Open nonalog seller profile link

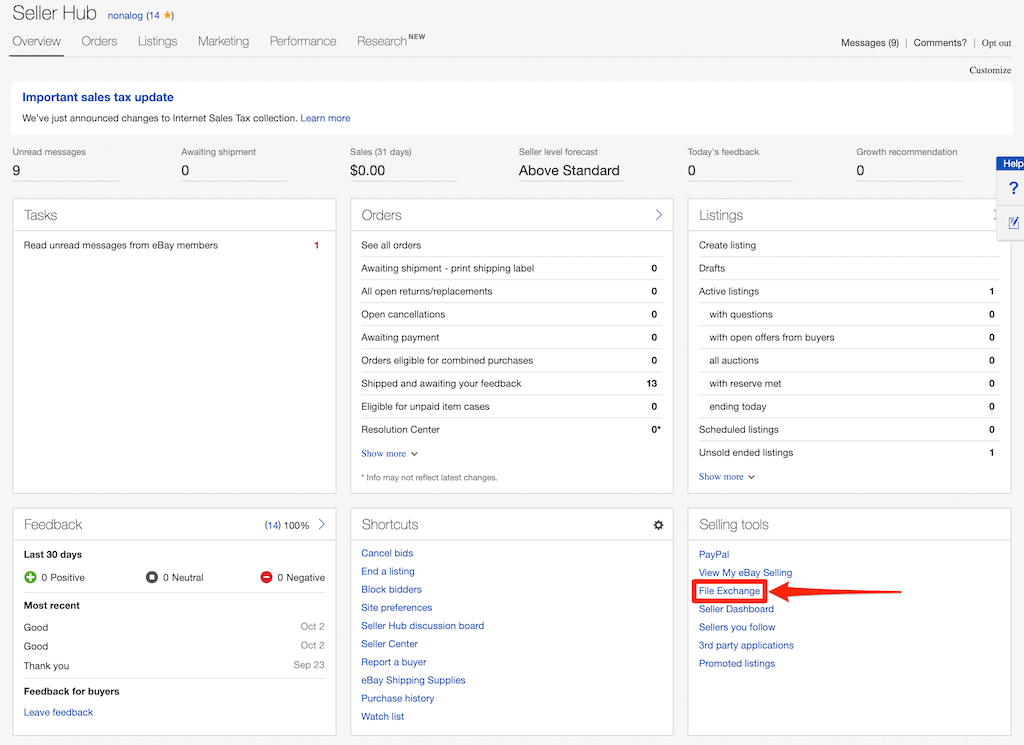click(x=125, y=15)
